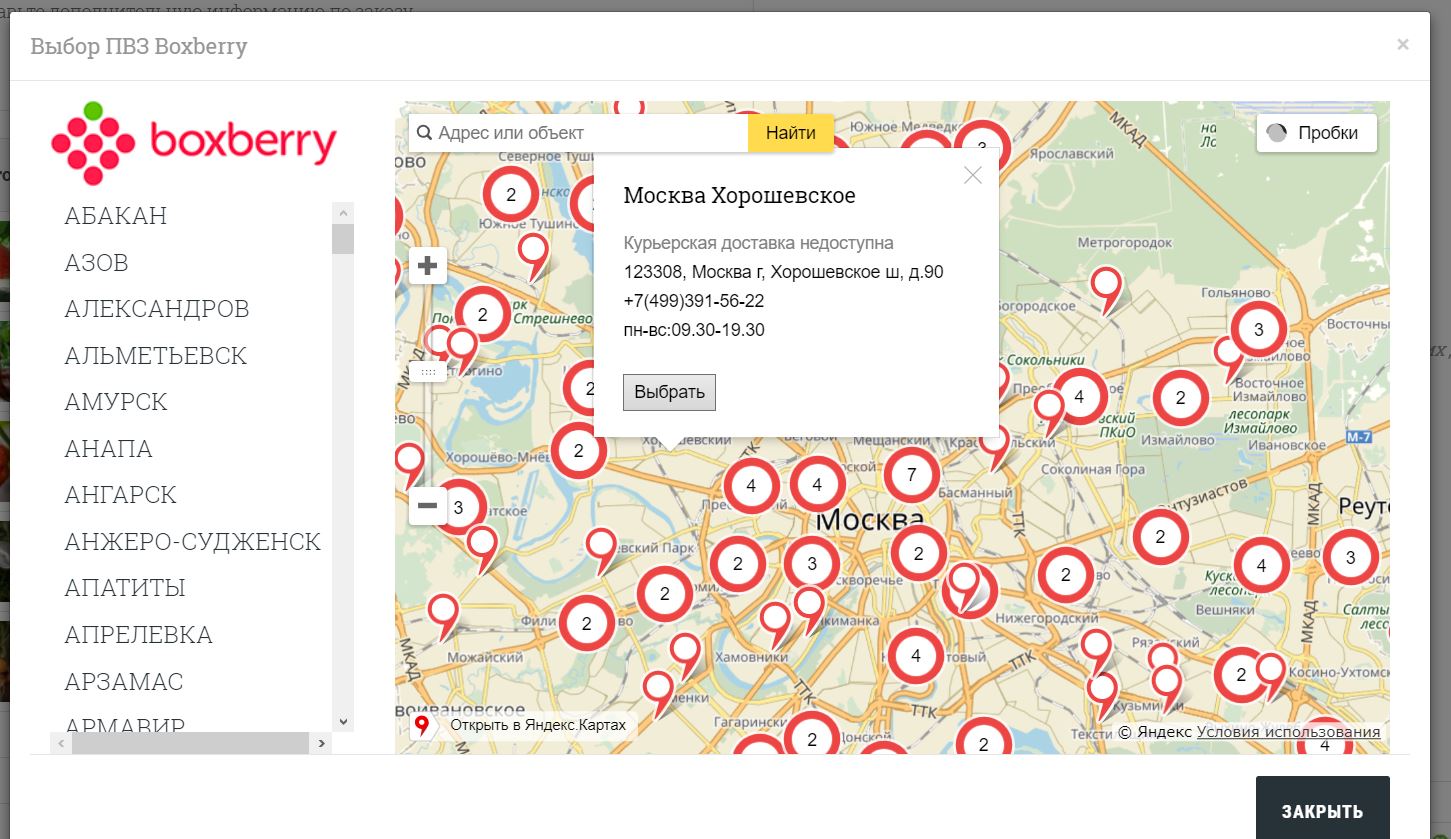This screenshot has height=839, width=1451.
Task: Select city АПРЕЛЕВКА from the list
Action: pyautogui.click(x=139, y=635)
